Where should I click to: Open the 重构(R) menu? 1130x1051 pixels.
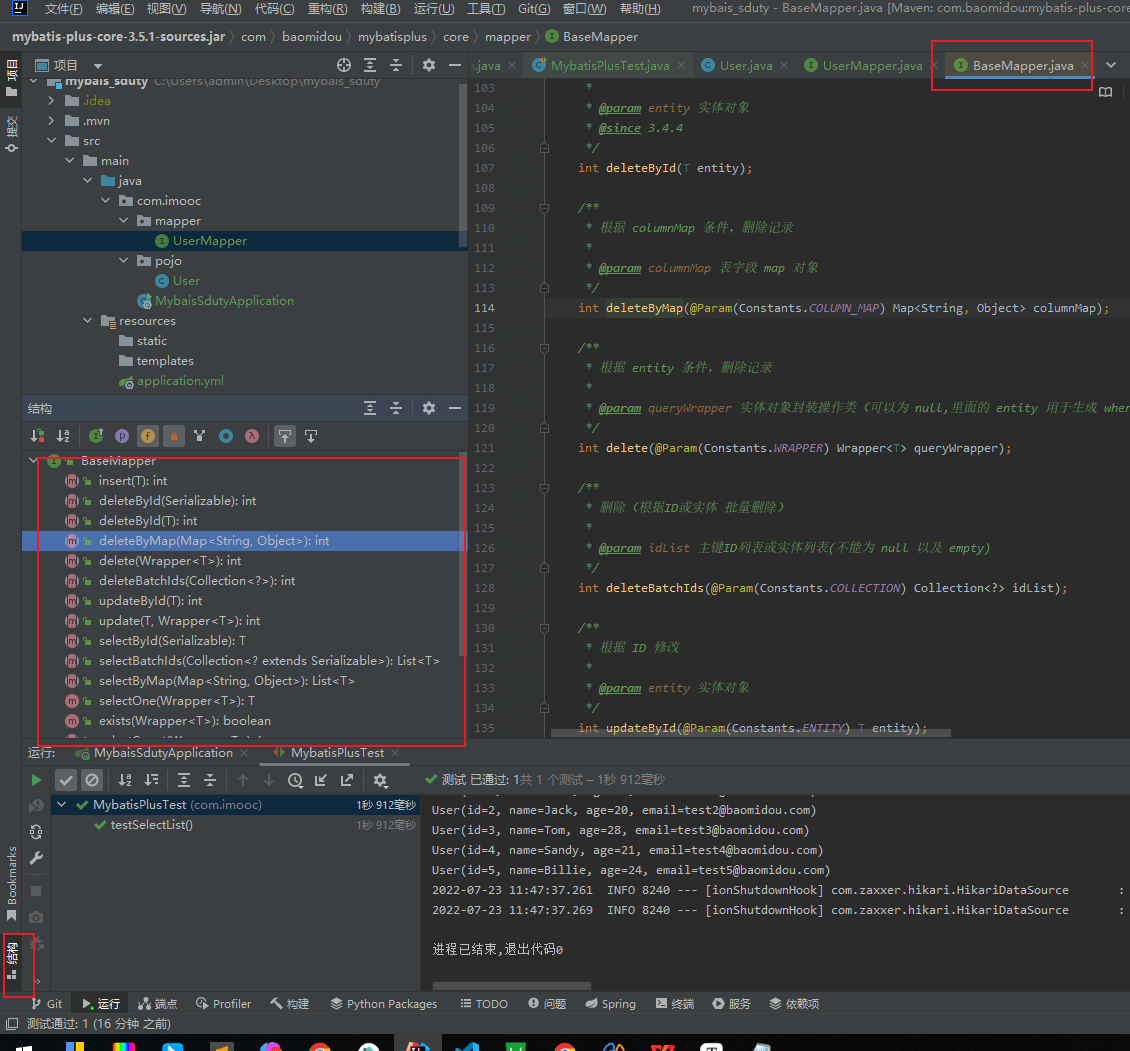(x=327, y=9)
